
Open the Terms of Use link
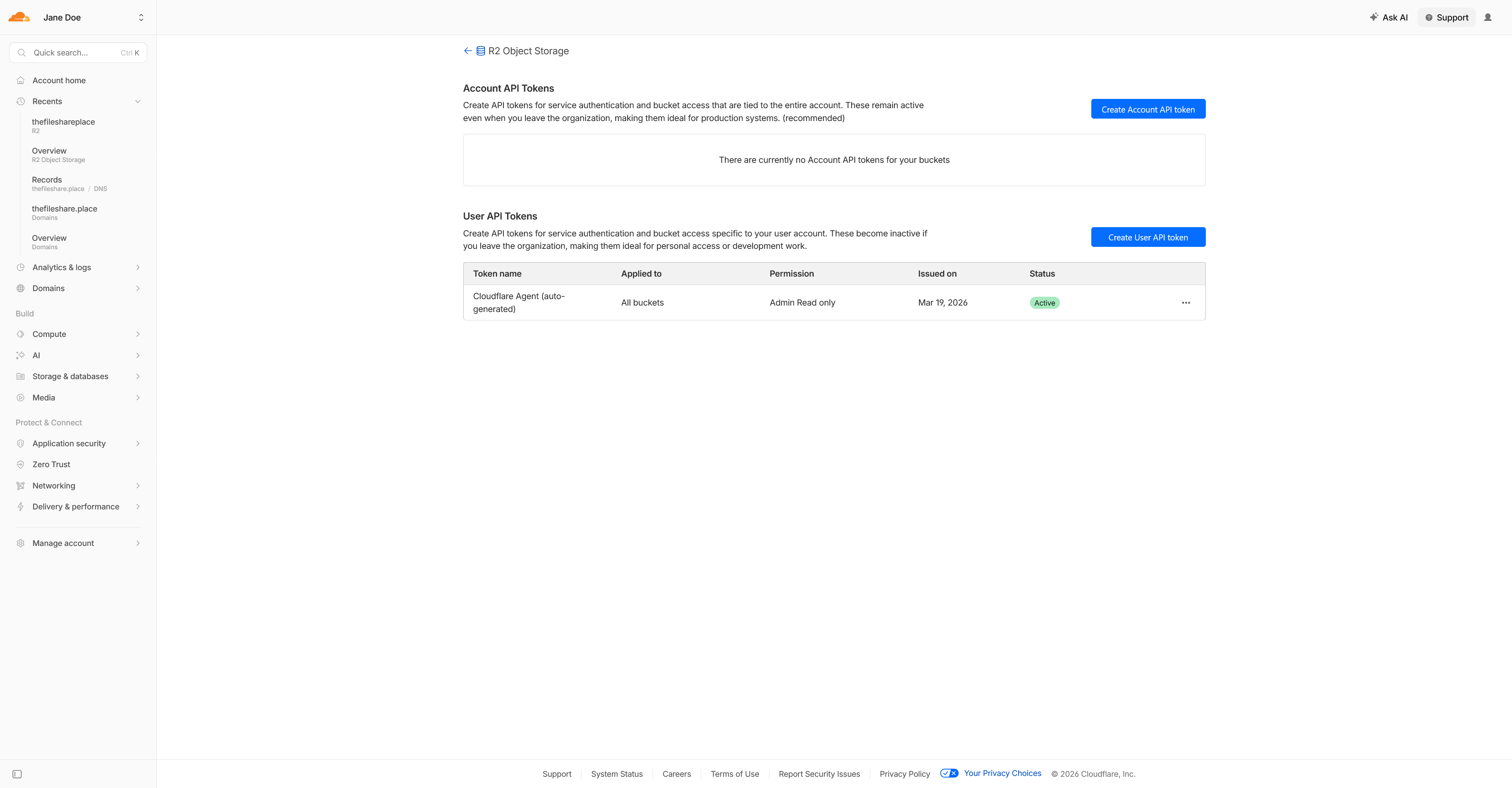[735, 774]
